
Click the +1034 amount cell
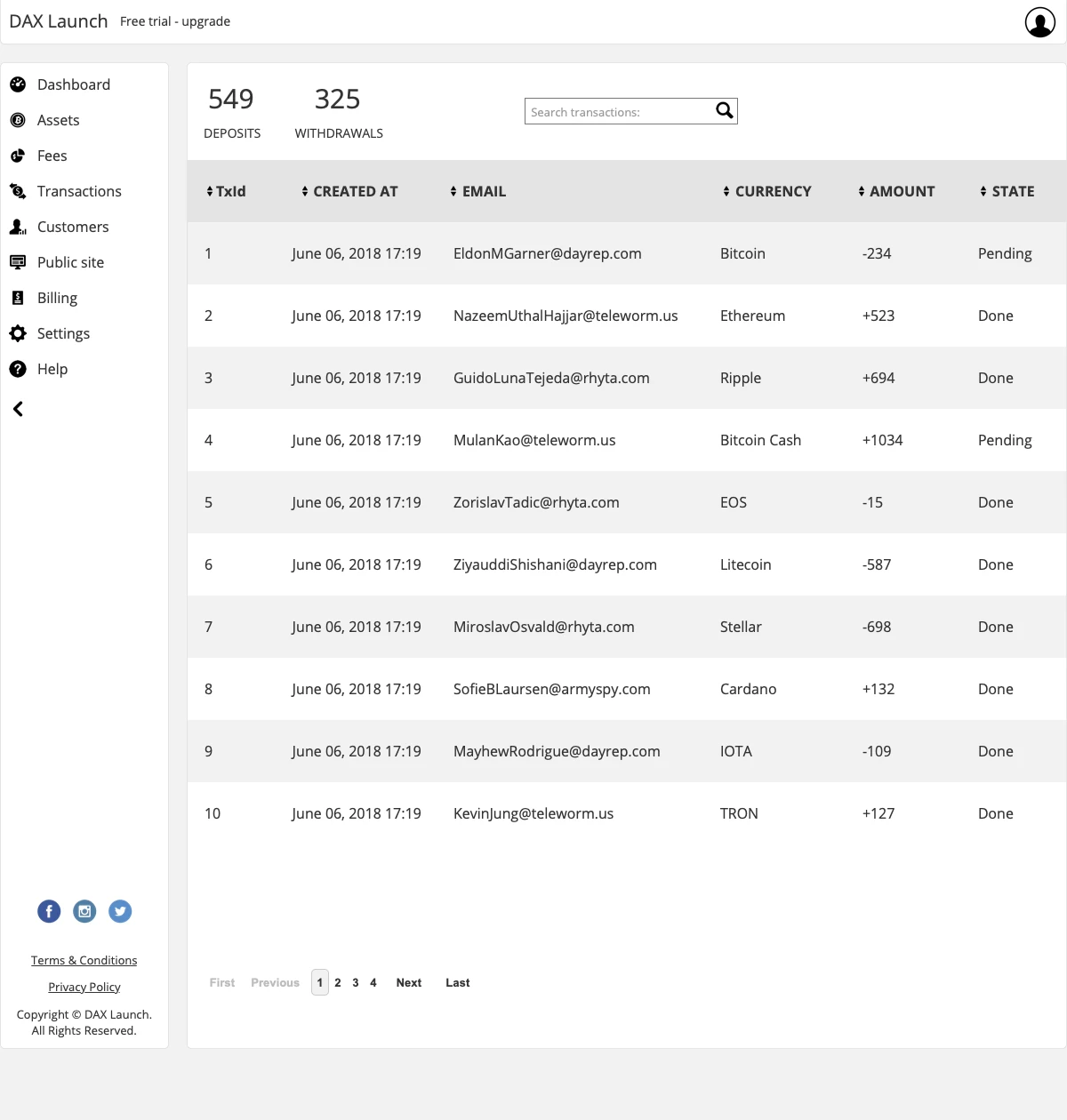tap(882, 440)
